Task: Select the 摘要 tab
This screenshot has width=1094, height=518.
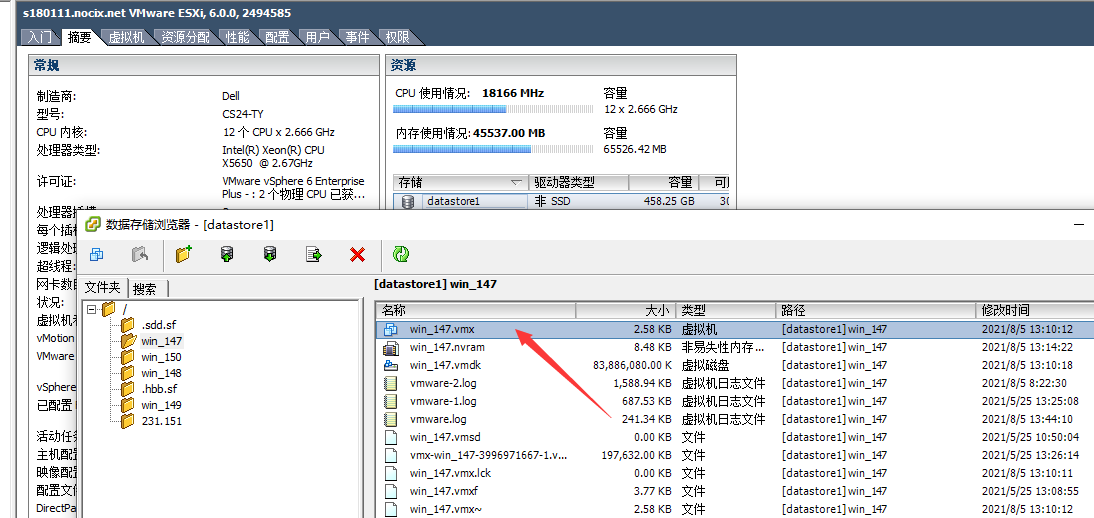Action: [x=80, y=37]
